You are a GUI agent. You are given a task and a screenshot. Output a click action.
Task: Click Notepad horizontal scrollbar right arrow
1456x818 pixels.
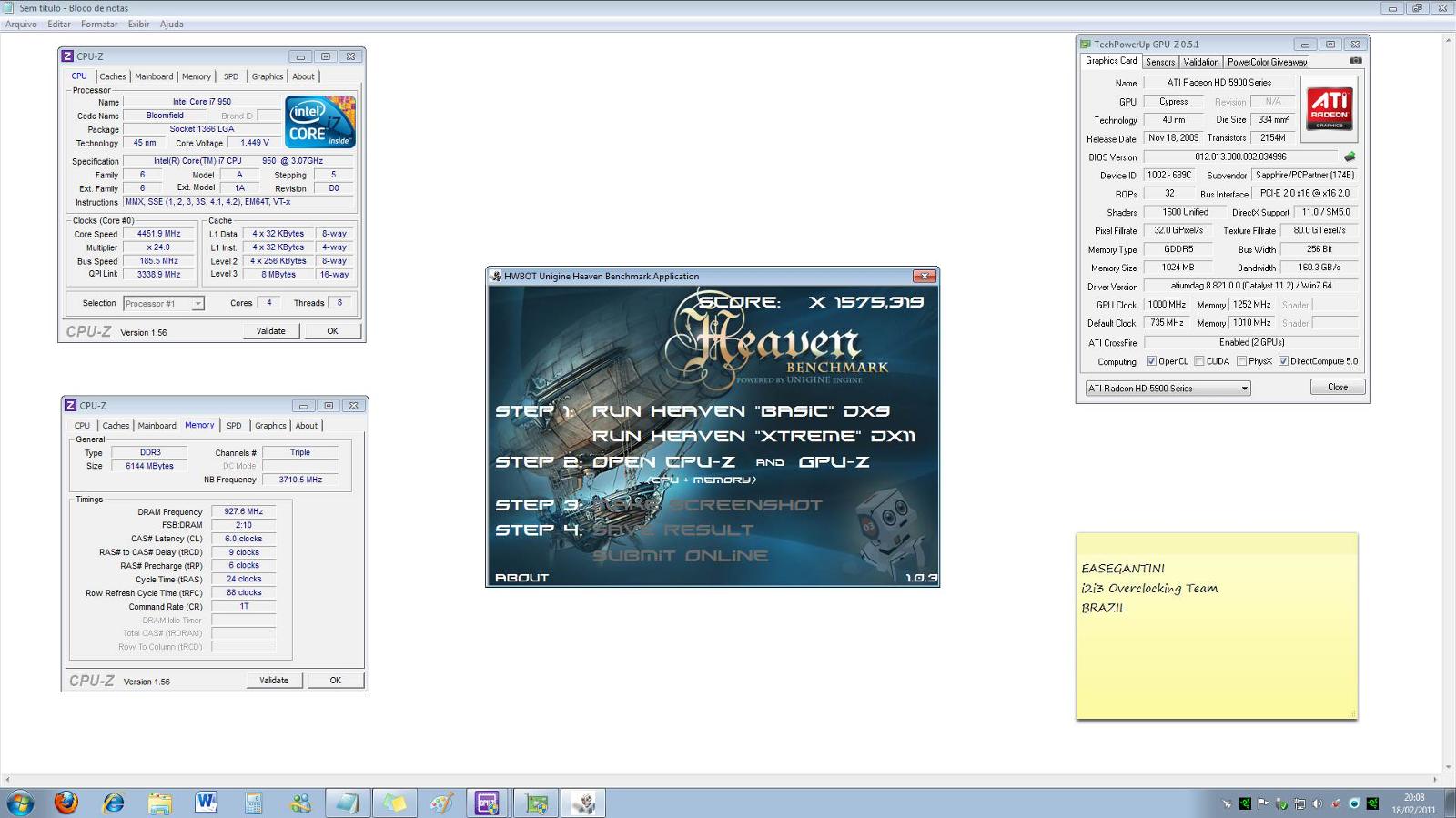coord(1434,779)
